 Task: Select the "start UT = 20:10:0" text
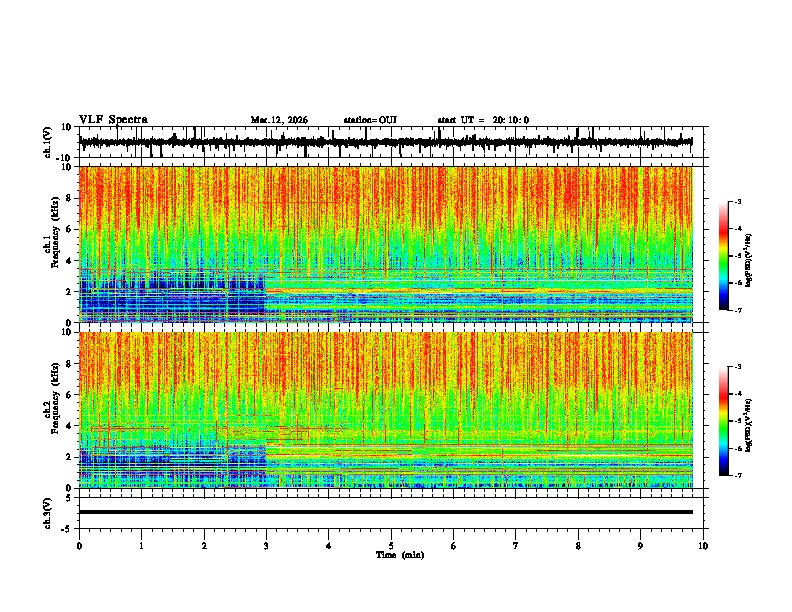click(483, 120)
